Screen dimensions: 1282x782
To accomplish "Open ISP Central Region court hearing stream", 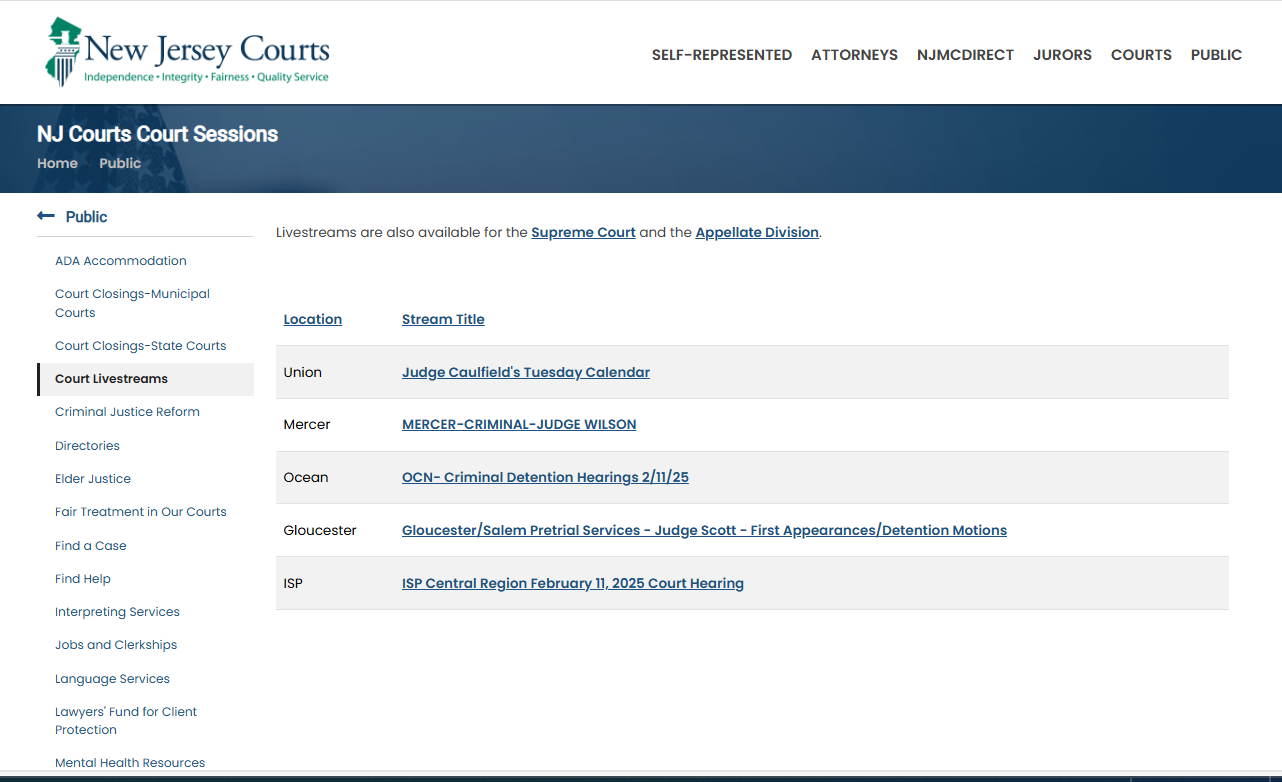I will (573, 583).
